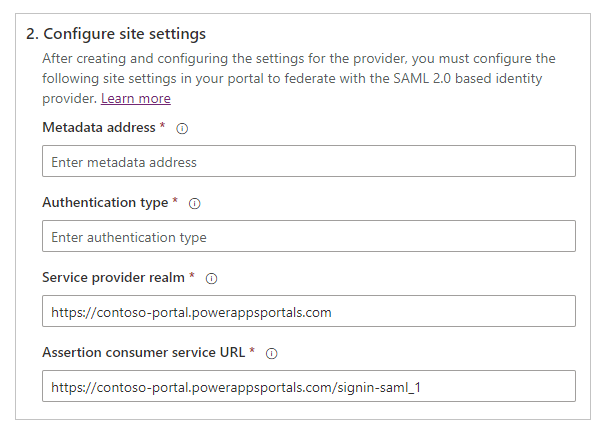This screenshot has width=610, height=436.
Task: Click the Authentication type info icon
Action: [x=194, y=203]
